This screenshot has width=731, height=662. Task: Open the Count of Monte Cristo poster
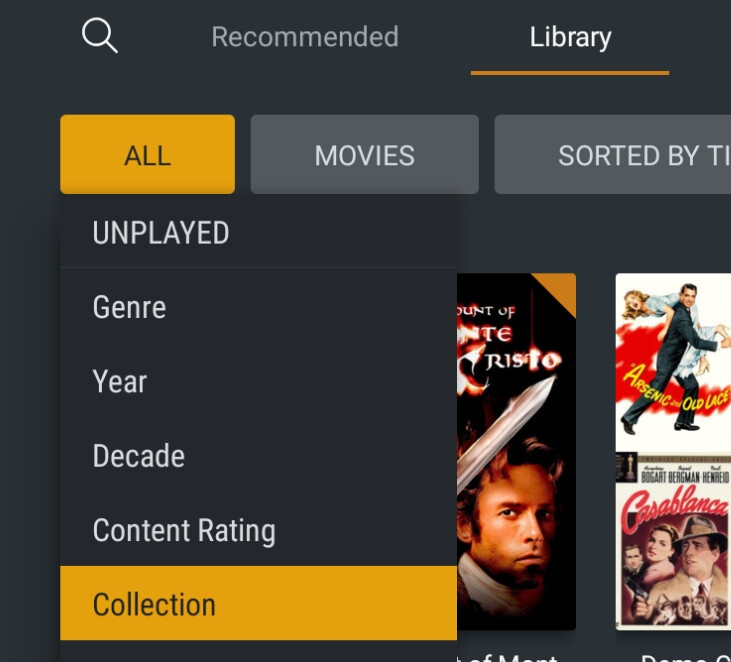pyautogui.click(x=517, y=451)
